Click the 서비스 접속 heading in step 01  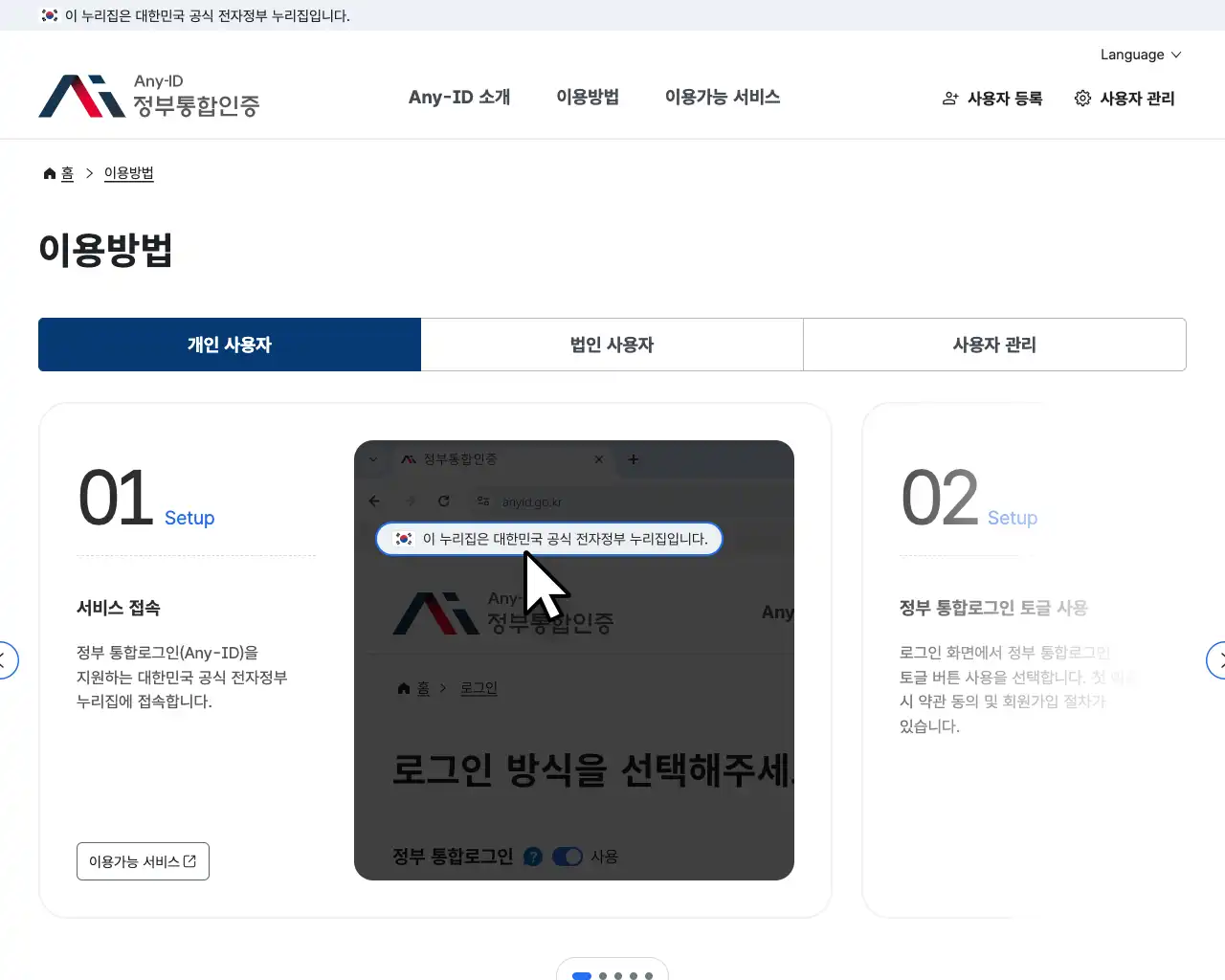[x=119, y=608]
